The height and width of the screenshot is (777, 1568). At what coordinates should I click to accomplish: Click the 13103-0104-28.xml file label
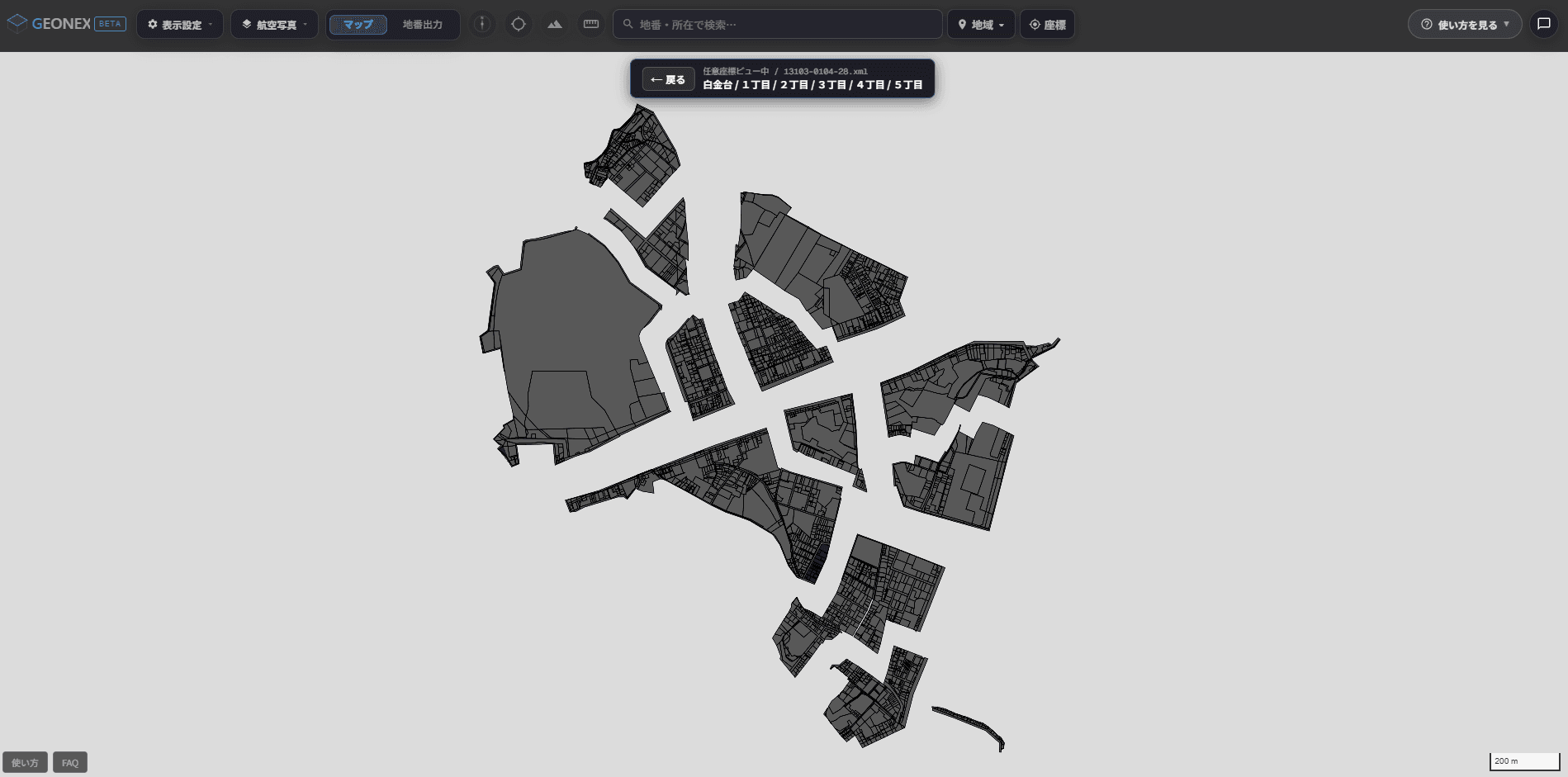[825, 71]
